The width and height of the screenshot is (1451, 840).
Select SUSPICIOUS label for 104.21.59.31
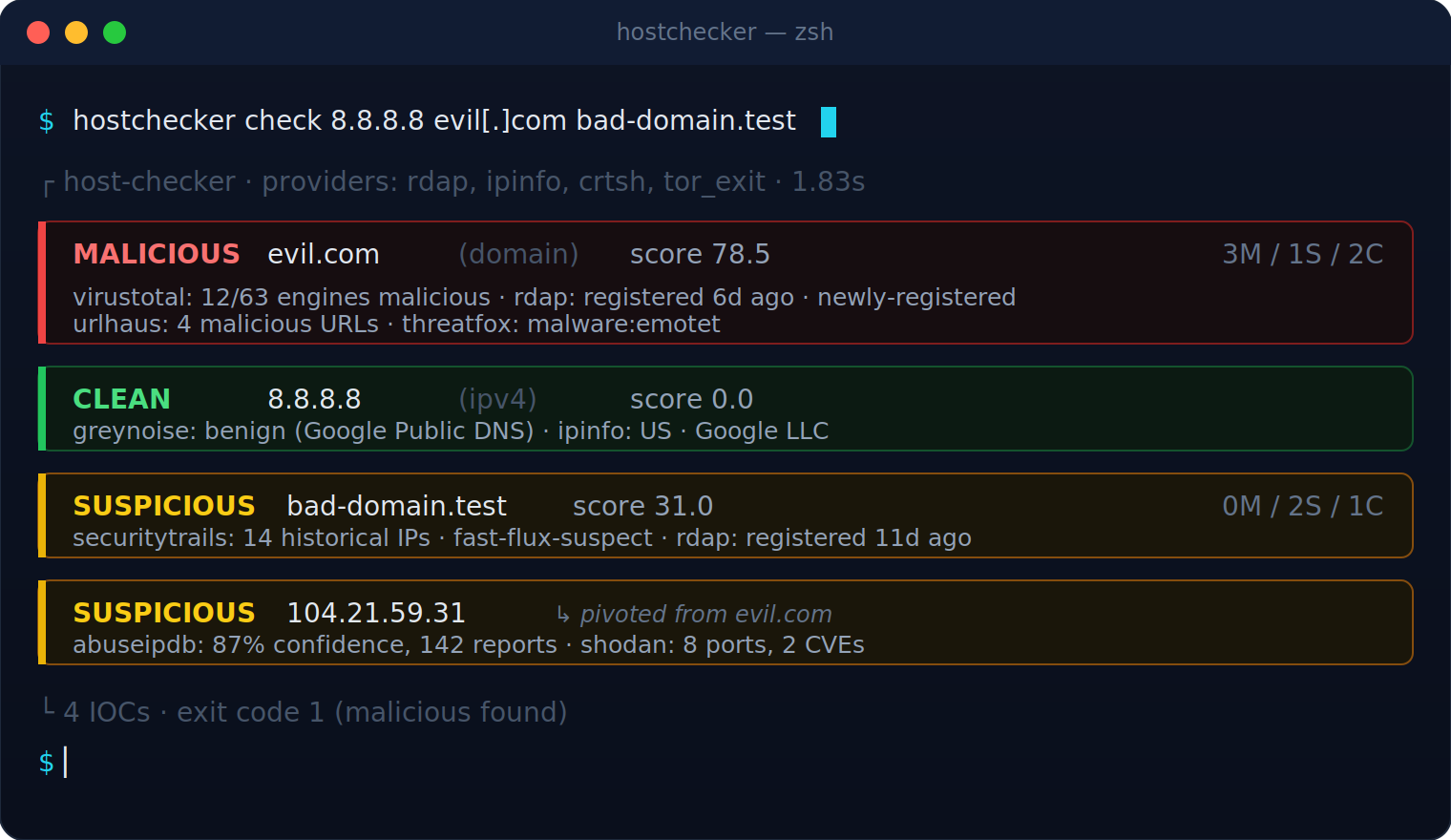pyautogui.click(x=164, y=613)
